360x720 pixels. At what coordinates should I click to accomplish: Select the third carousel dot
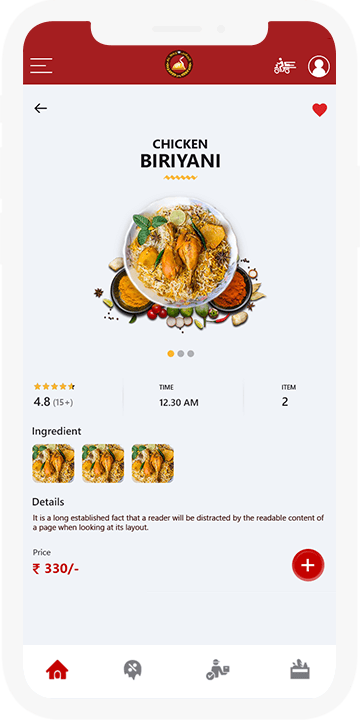tap(191, 354)
